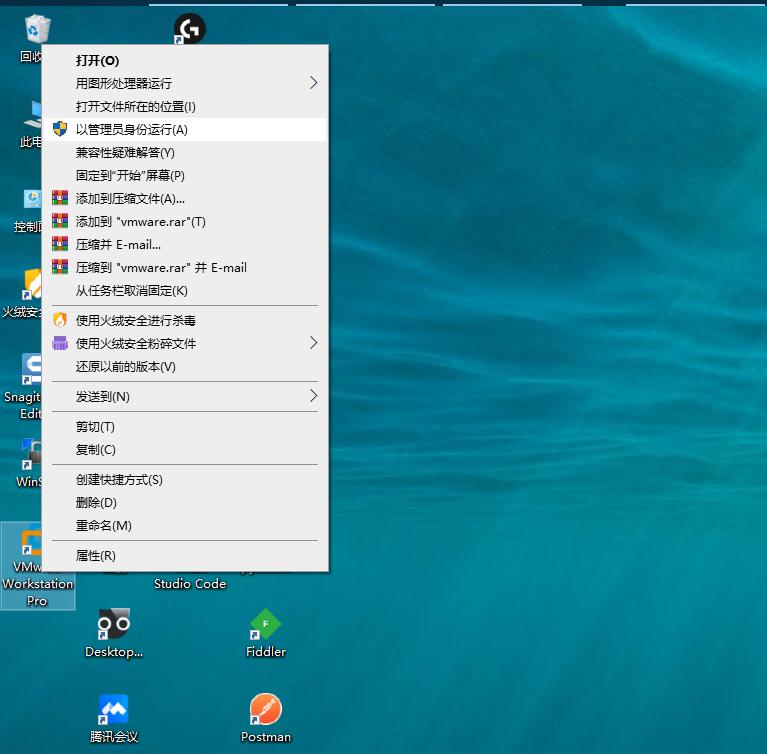Select 打开文件所在的位置(I)

coord(185,106)
